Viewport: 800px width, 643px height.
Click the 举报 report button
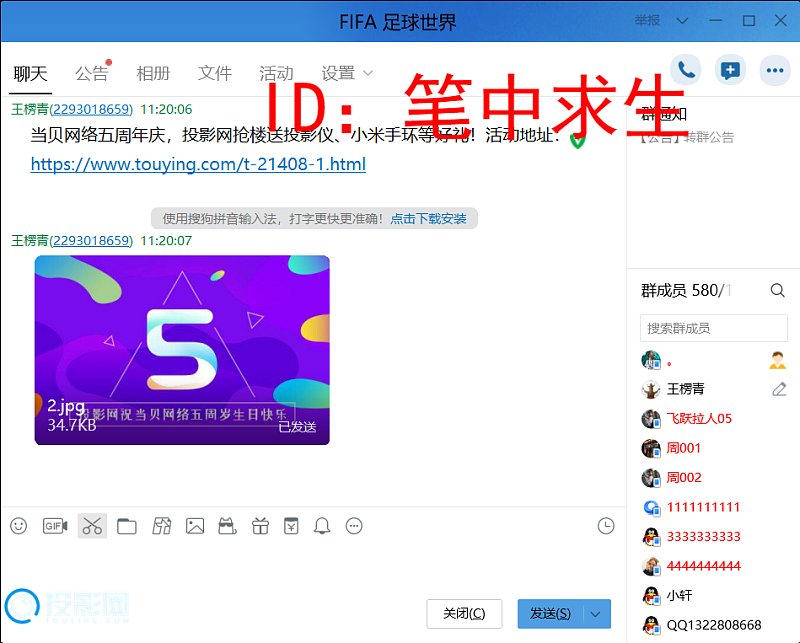(x=647, y=20)
